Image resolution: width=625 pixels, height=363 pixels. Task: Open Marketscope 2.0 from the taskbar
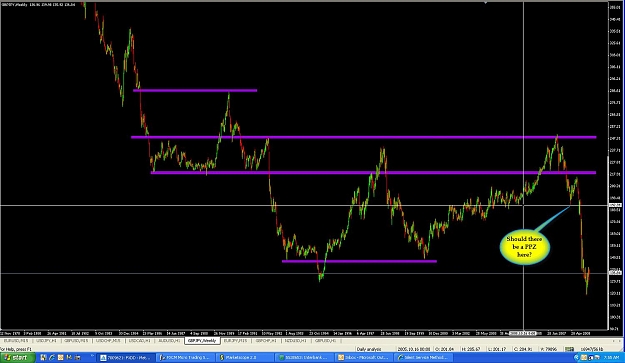click(244, 357)
